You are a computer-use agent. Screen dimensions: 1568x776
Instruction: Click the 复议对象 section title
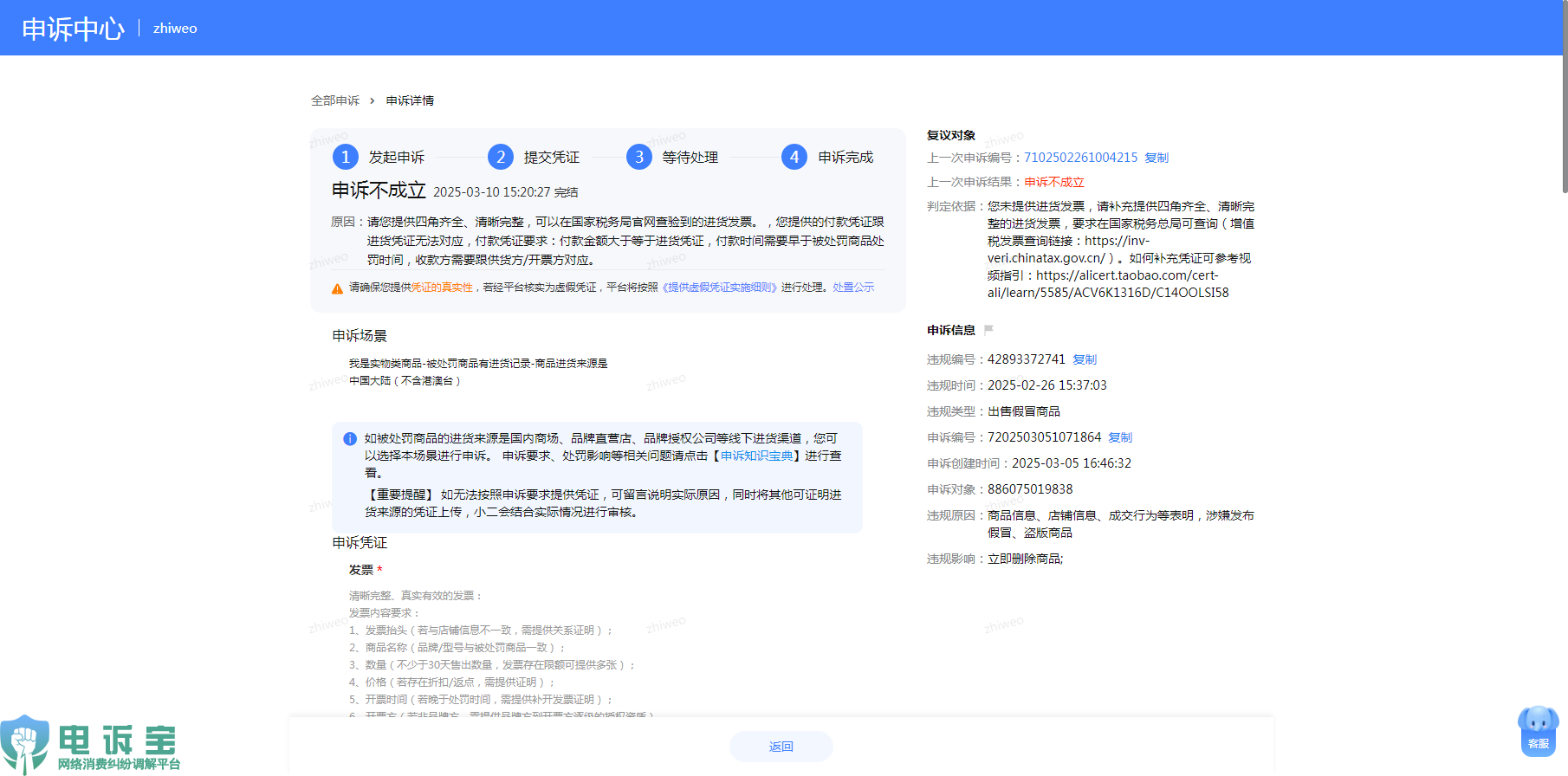[951, 135]
